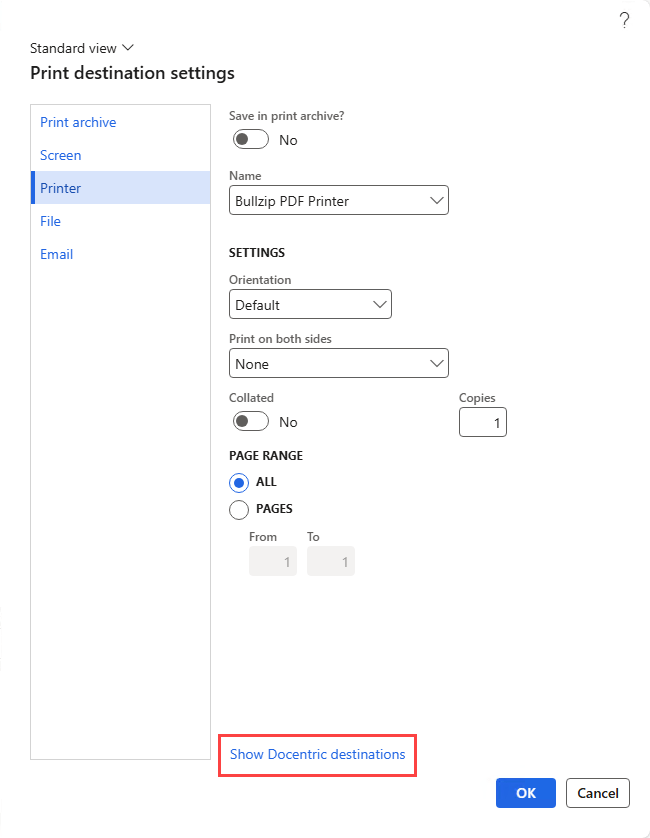Screen dimensions: 650x838
Task: Open Print on both sides dropdown
Action: 338,364
